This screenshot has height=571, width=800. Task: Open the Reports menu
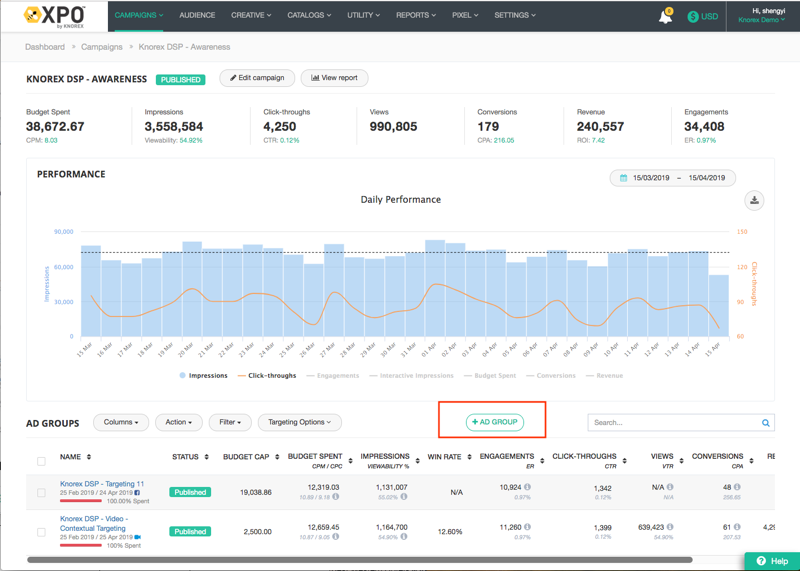[x=415, y=15]
